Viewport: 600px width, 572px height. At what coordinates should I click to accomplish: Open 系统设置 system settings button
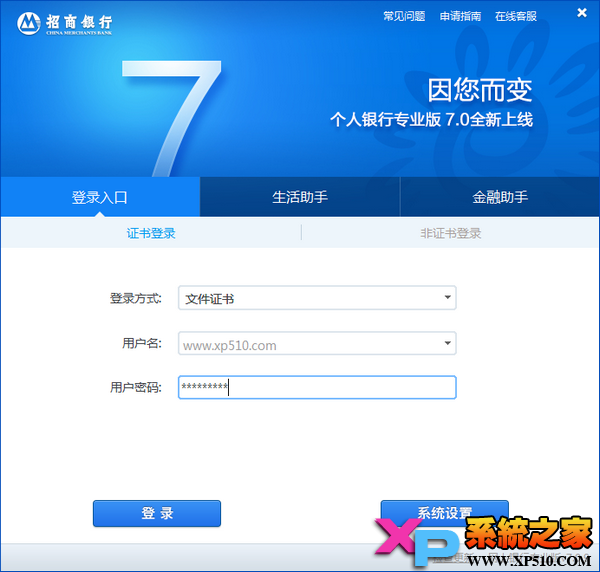coord(445,512)
